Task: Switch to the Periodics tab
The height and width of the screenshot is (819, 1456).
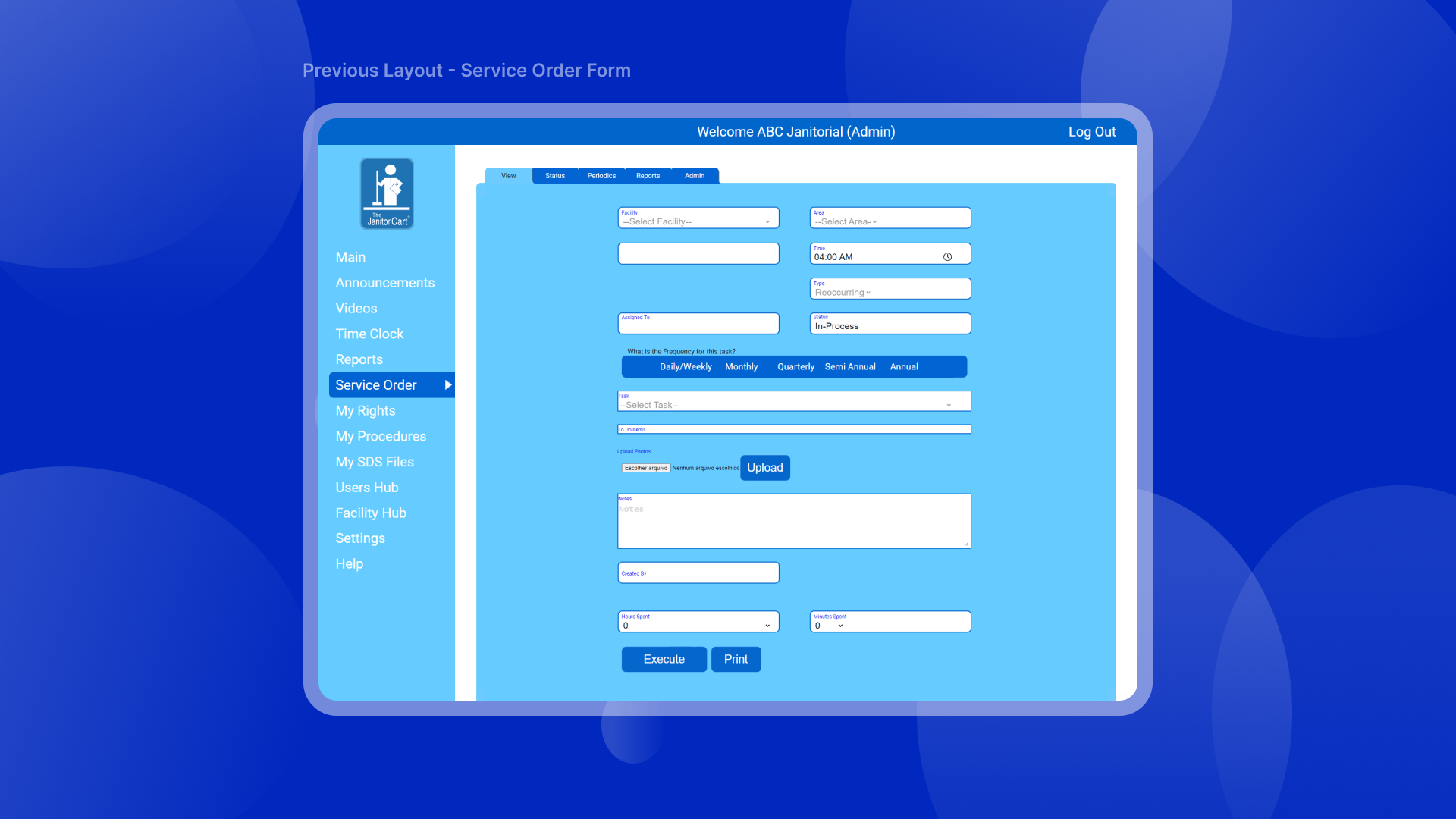Action: 601,176
